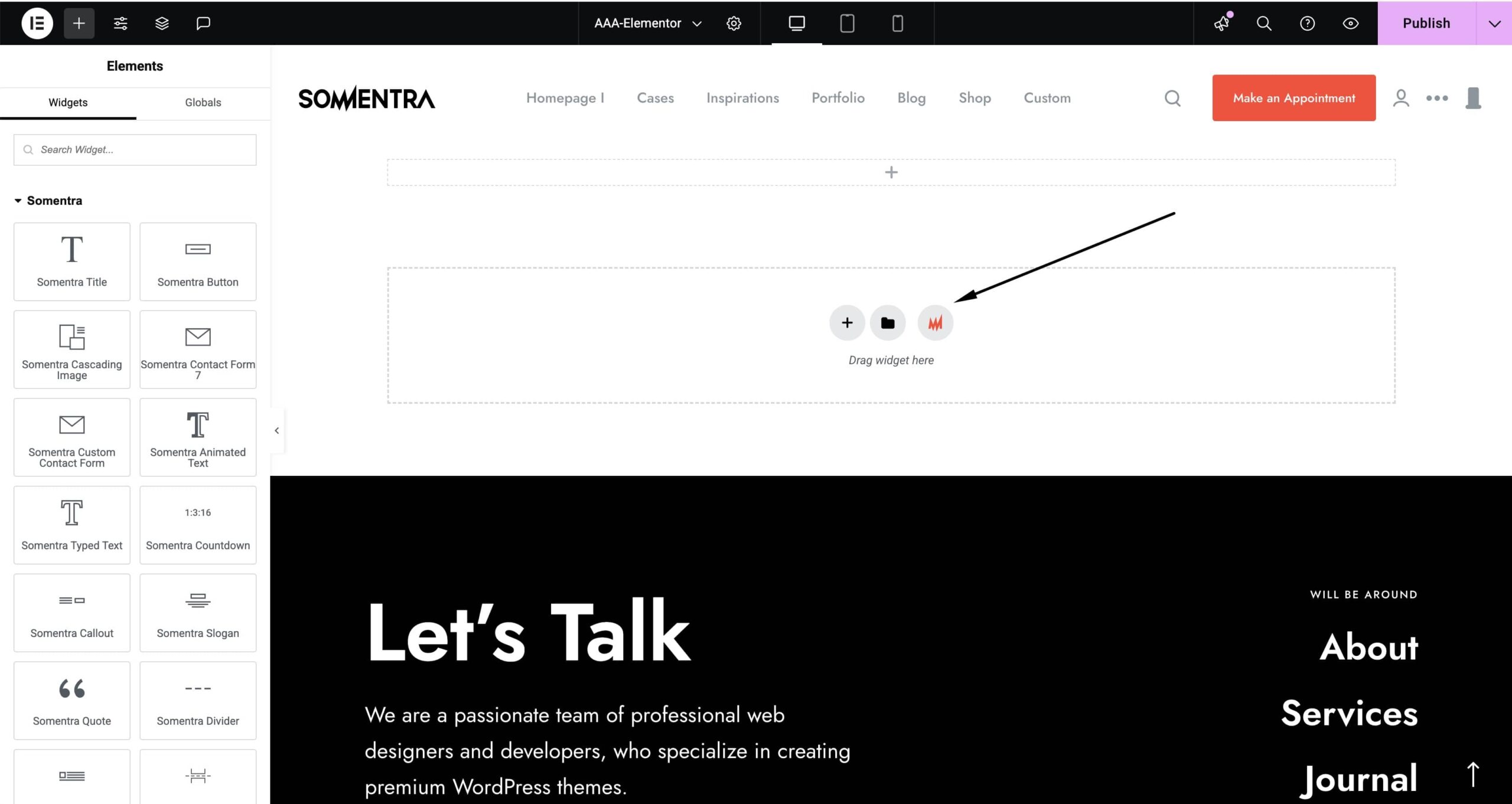Viewport: 1512px width, 804px height.
Task: Select the Somentra Slogan widget
Action: point(198,613)
